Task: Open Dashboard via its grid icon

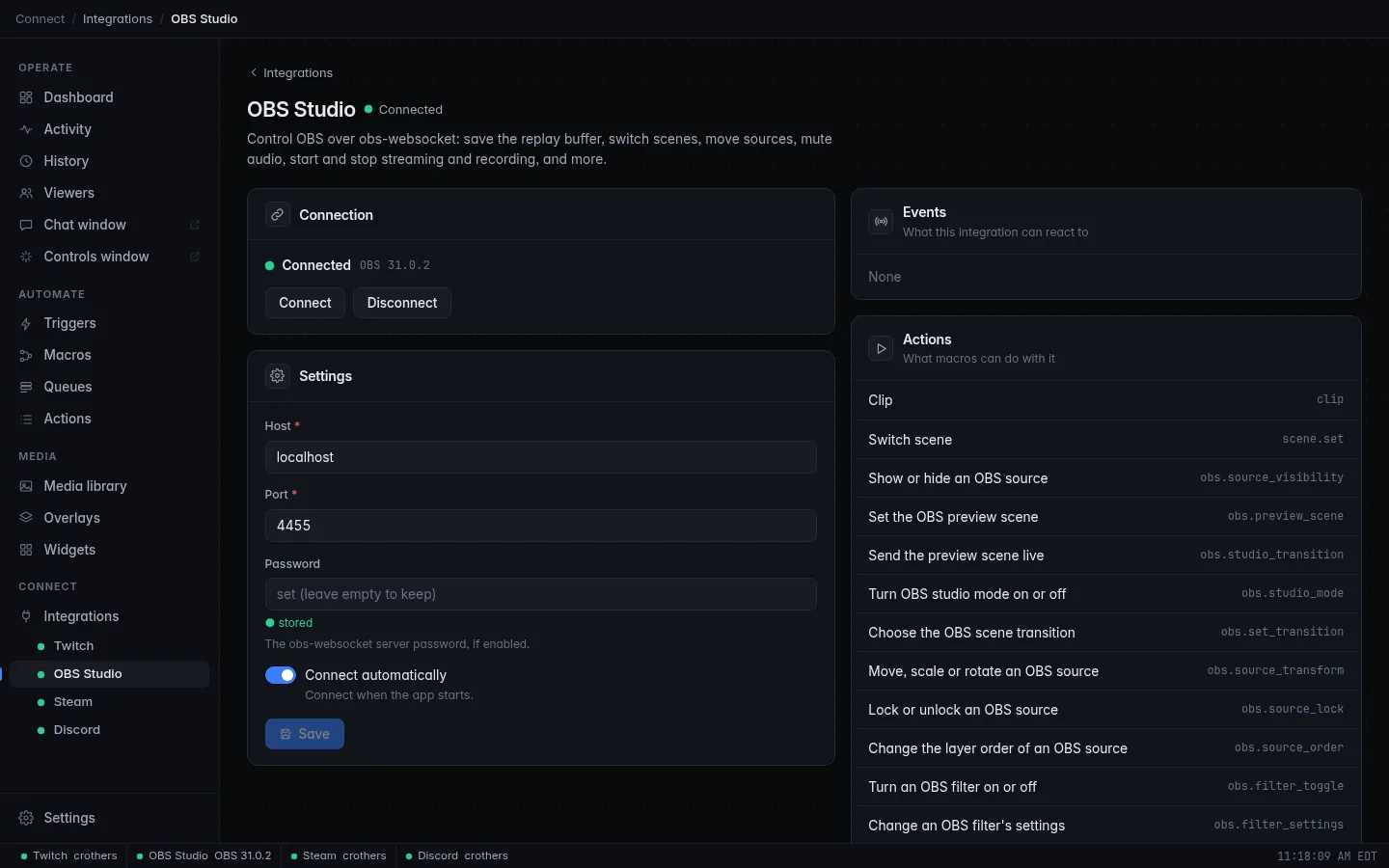Action: tap(26, 97)
